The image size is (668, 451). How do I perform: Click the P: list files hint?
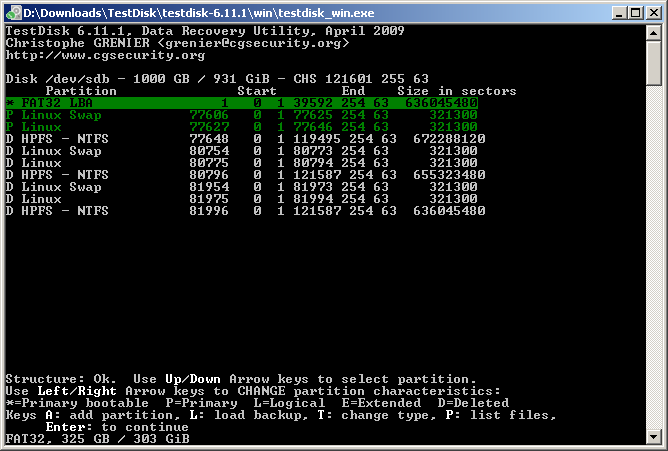point(501,415)
